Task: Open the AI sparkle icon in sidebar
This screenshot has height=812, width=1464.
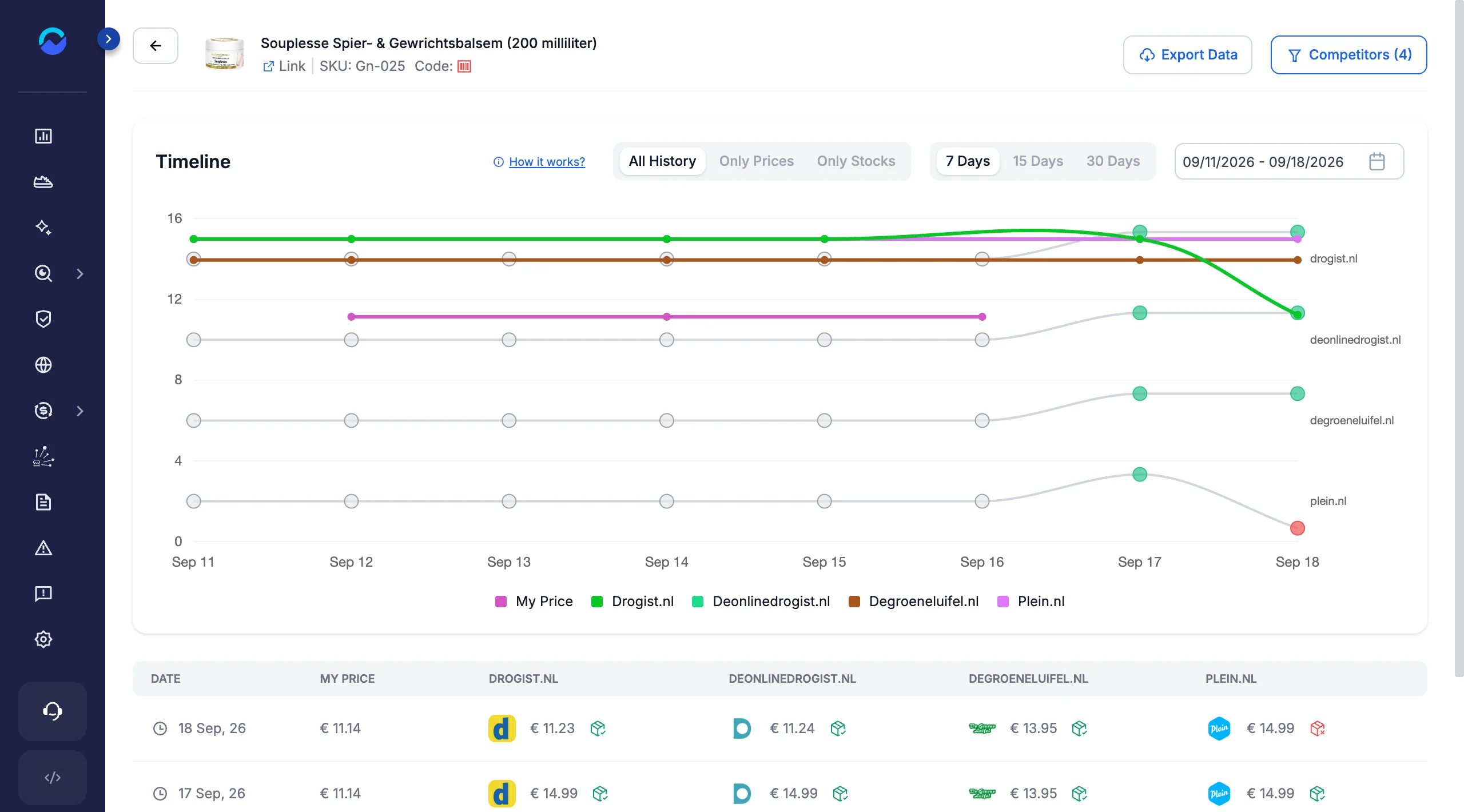Action: [43, 228]
